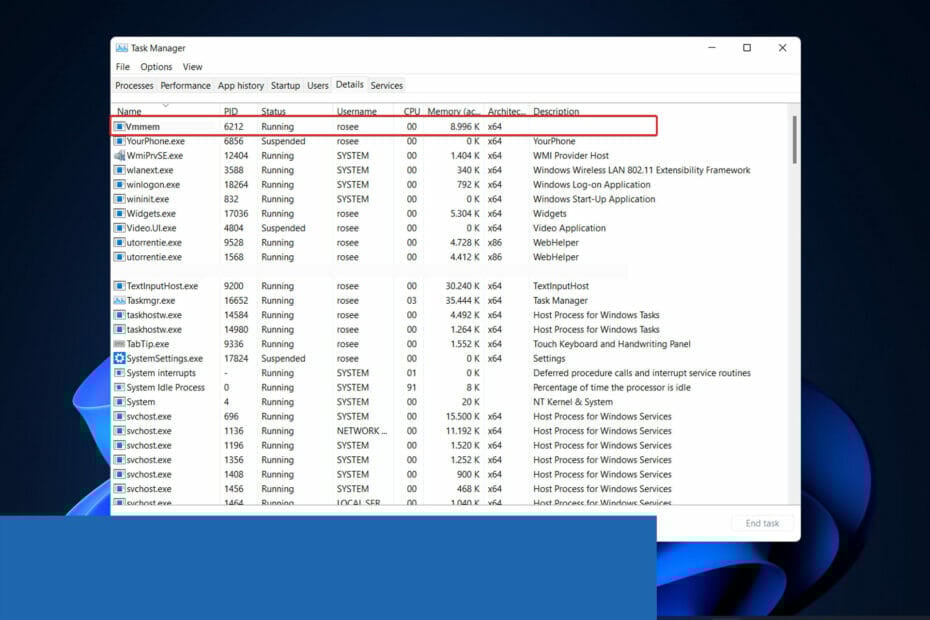The width and height of the screenshot is (930, 620).
Task: Click the WmiPrvSE.exe process icon
Action: click(118, 156)
